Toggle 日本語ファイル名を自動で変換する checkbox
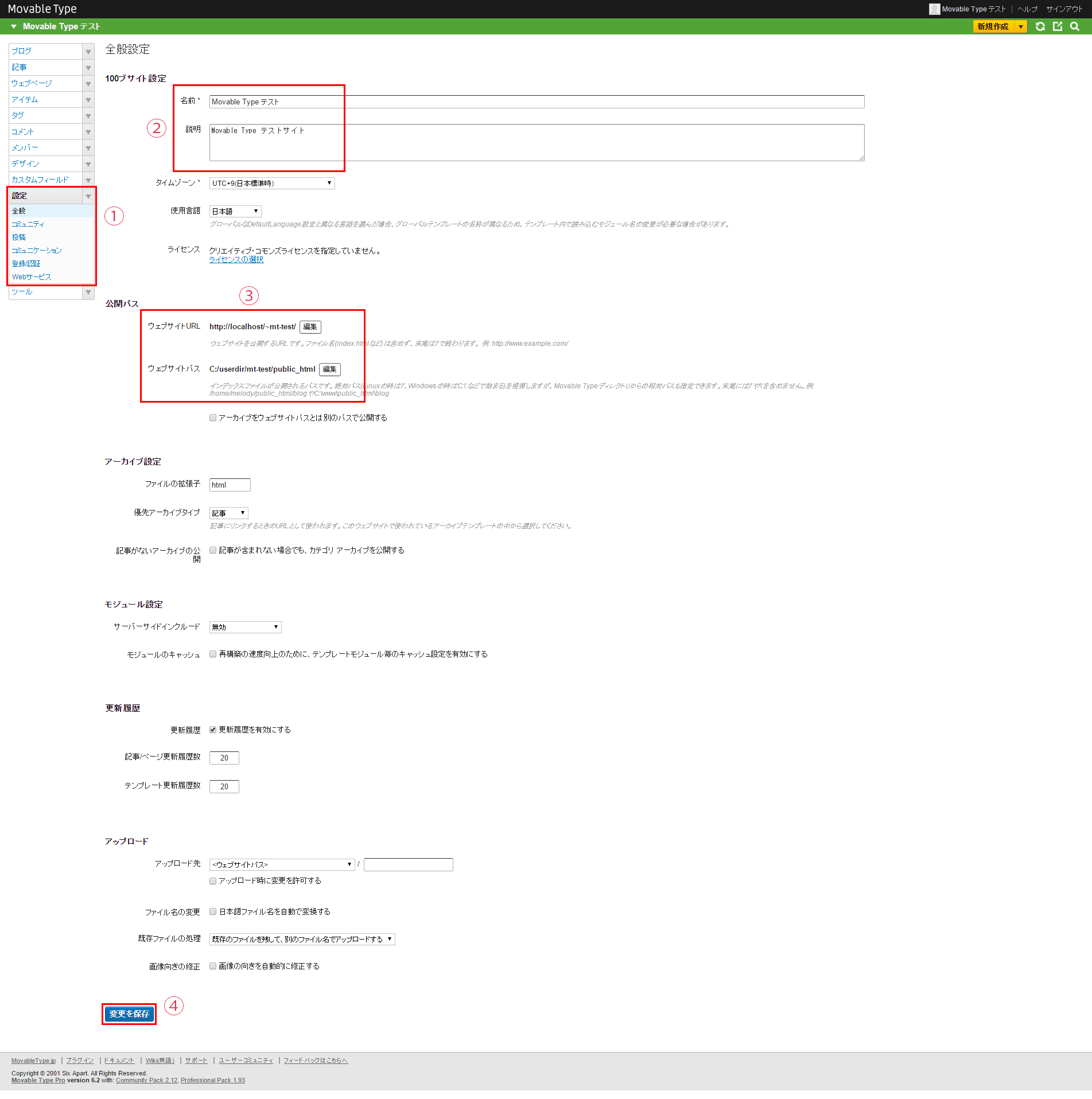 pos(213,911)
